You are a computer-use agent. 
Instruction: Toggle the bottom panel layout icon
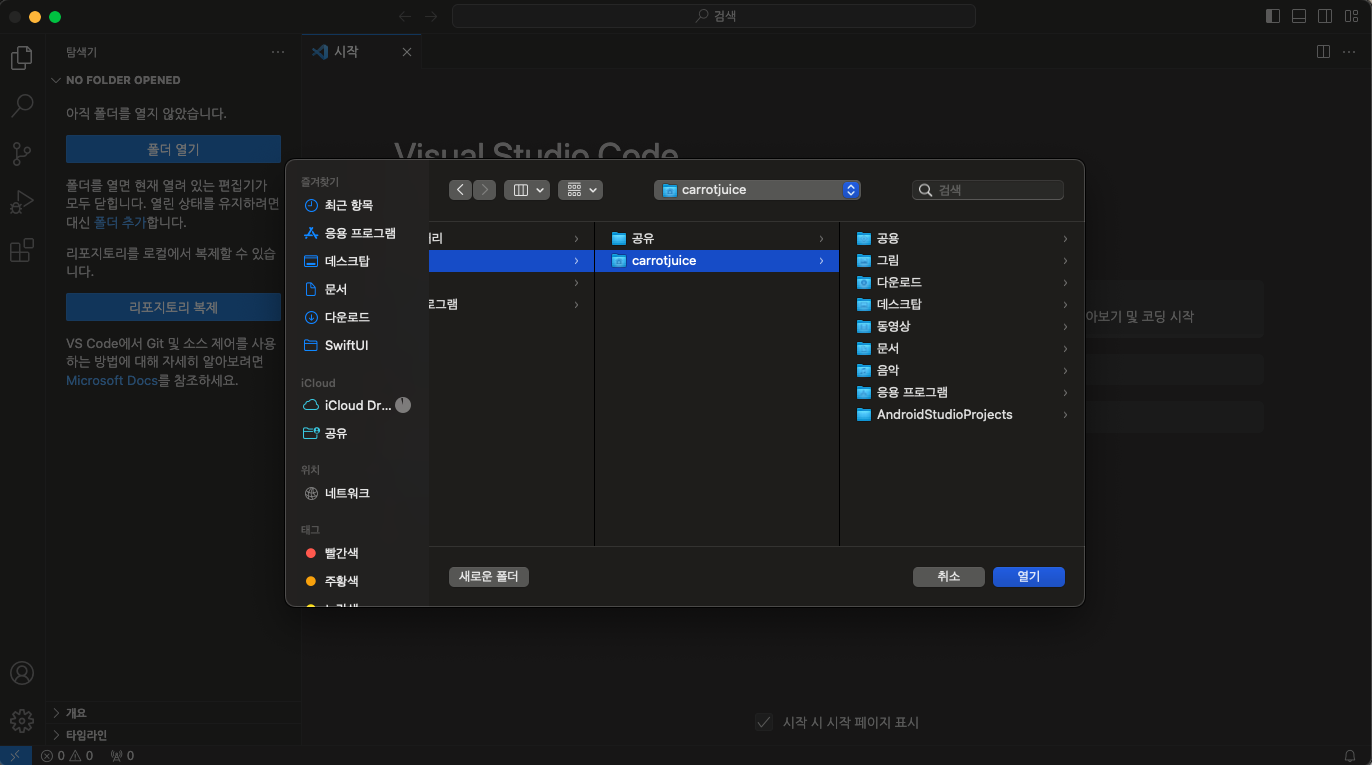click(1299, 16)
